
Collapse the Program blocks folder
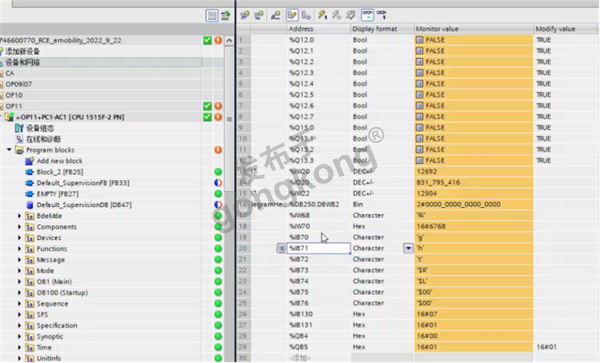click(9, 150)
